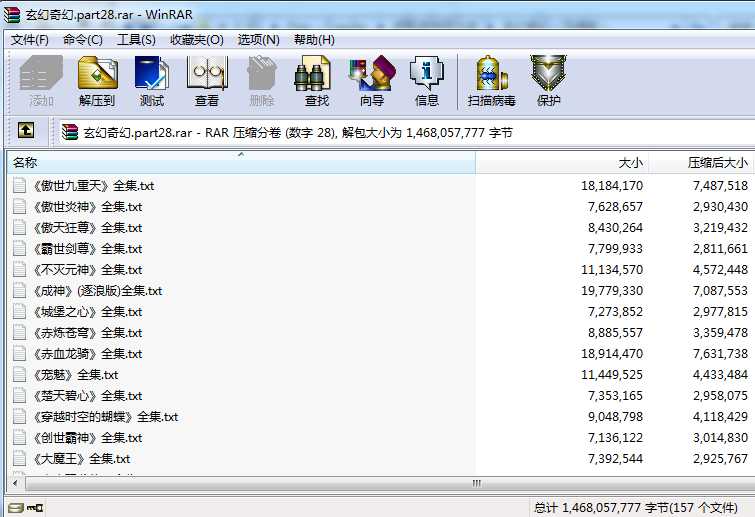755x517 pixels.
Task: Click the archive icon in the address bar
Action: pyautogui.click(x=70, y=132)
